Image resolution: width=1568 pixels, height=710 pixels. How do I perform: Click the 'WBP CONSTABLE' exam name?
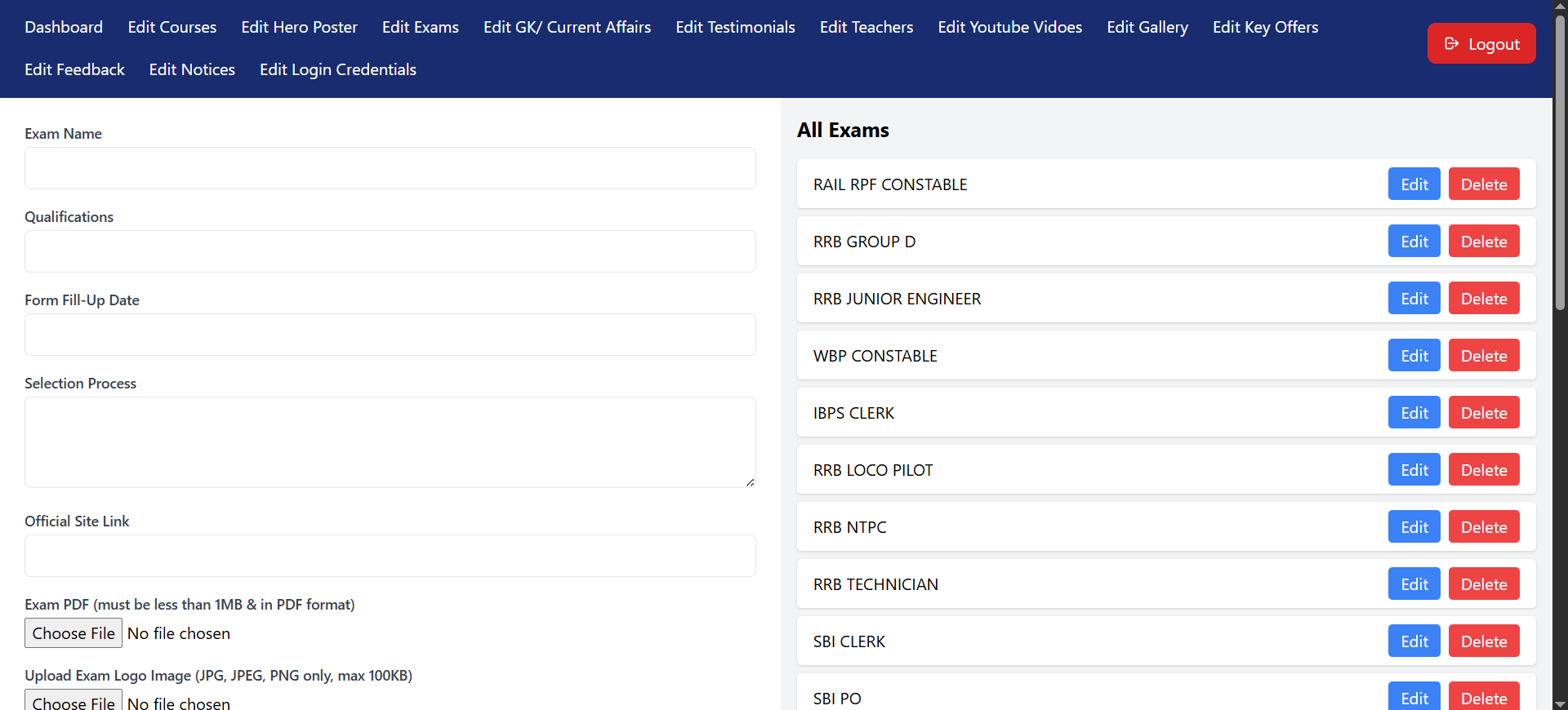tap(875, 356)
